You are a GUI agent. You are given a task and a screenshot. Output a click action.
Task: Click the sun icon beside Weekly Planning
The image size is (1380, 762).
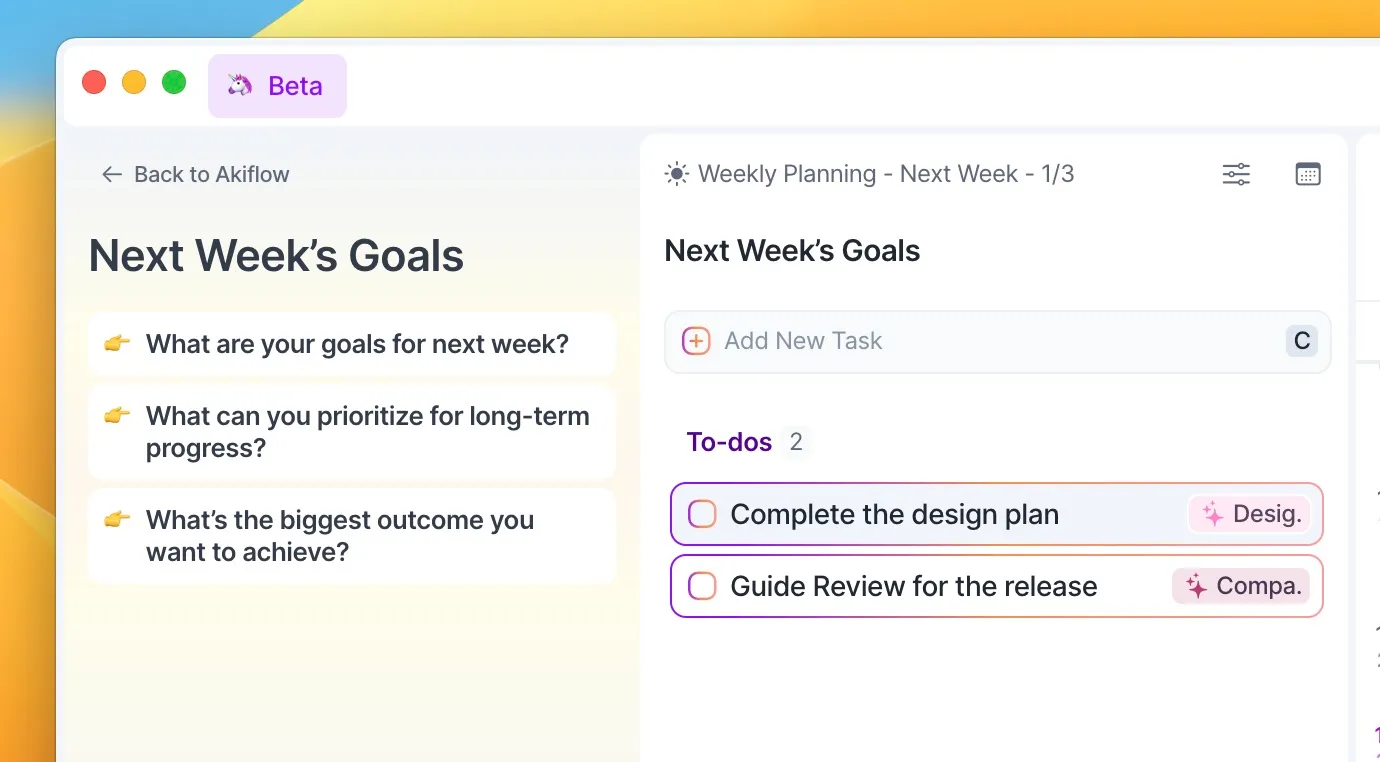point(677,174)
